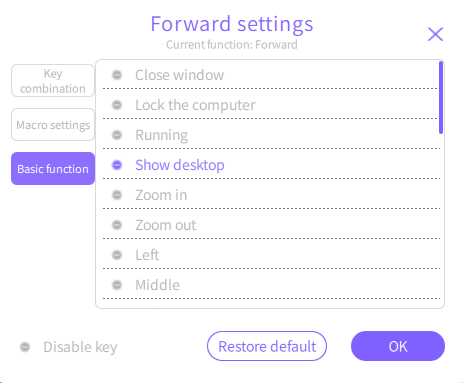This screenshot has width=463, height=383.
Task: Open the Basic function tab
Action: click(x=53, y=169)
